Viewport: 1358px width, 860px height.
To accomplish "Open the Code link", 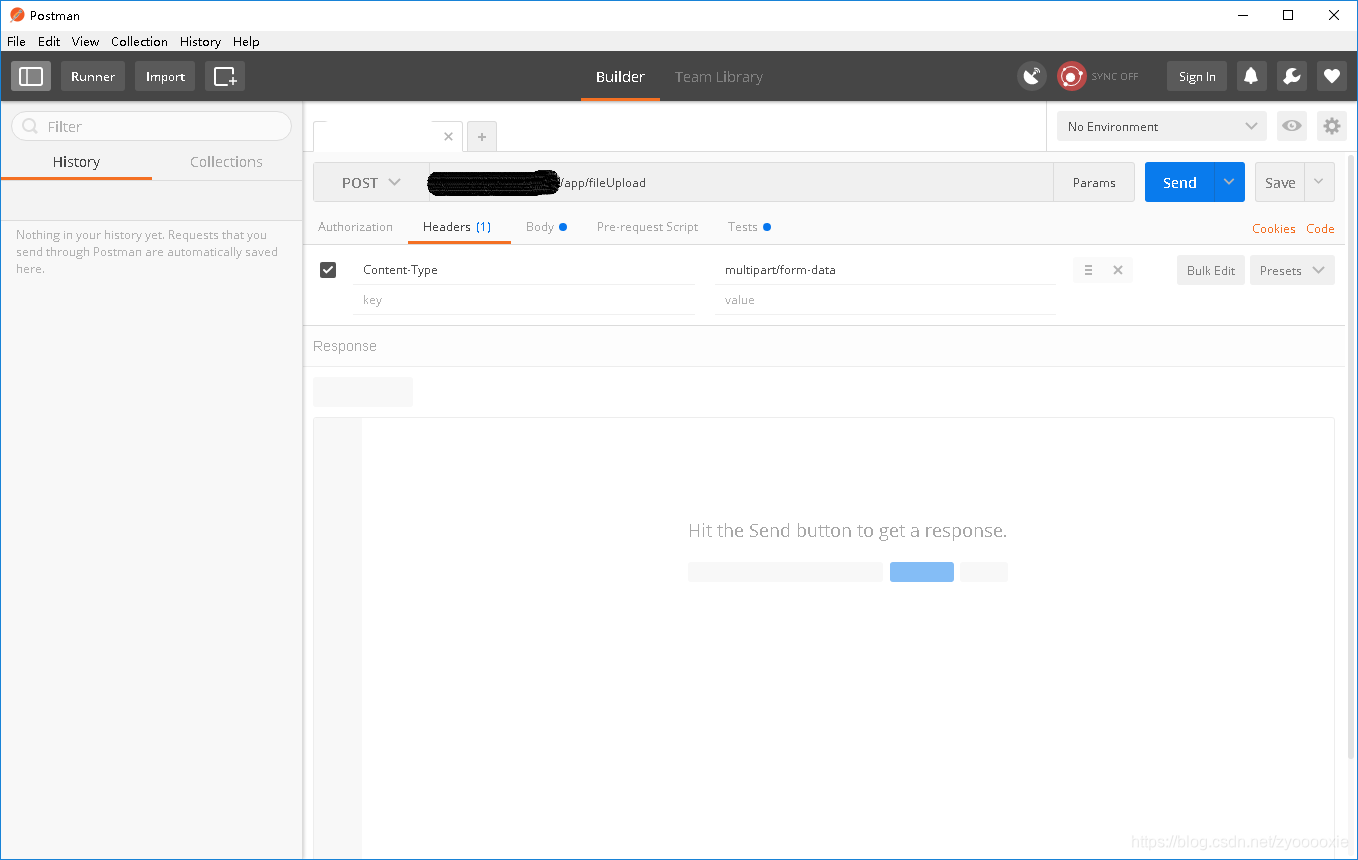I will tap(1320, 228).
